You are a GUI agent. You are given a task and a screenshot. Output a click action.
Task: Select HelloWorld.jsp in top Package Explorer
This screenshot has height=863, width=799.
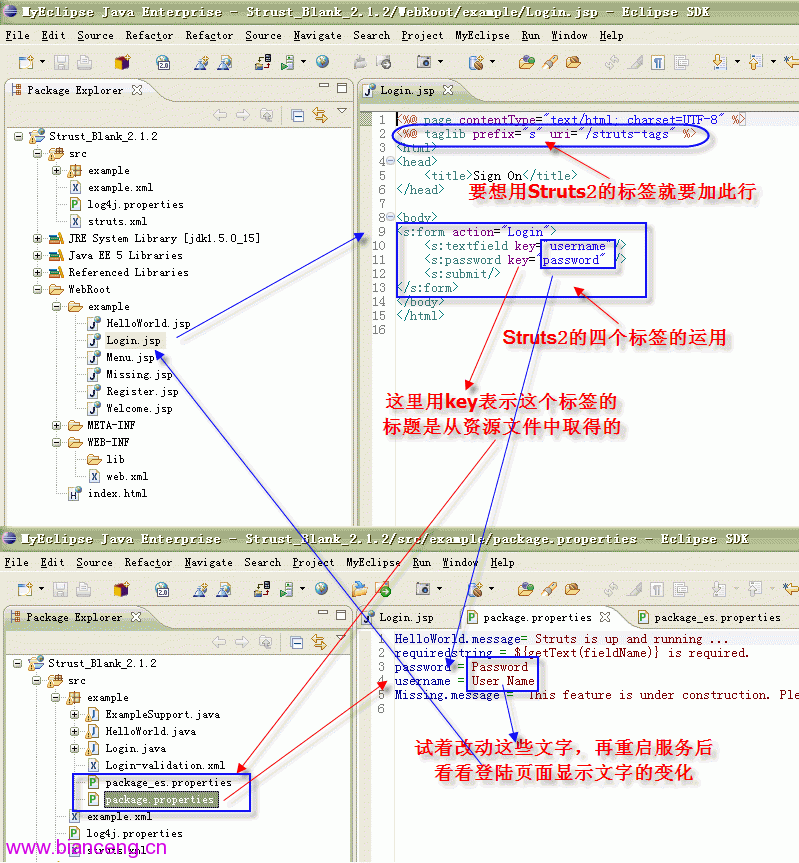pos(148,324)
